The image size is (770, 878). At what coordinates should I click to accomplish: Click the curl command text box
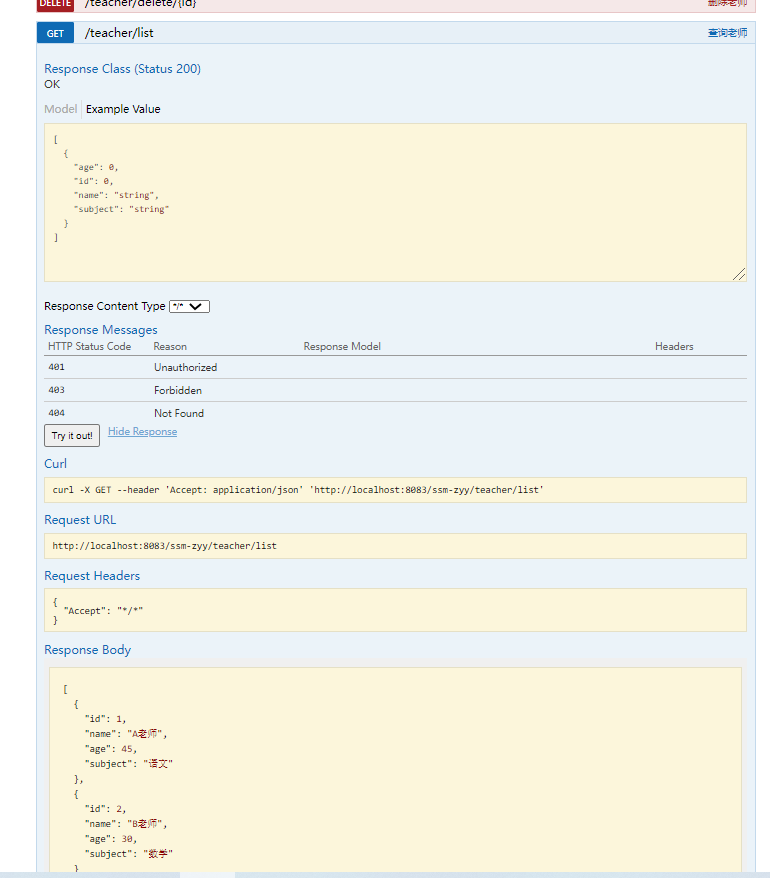395,490
